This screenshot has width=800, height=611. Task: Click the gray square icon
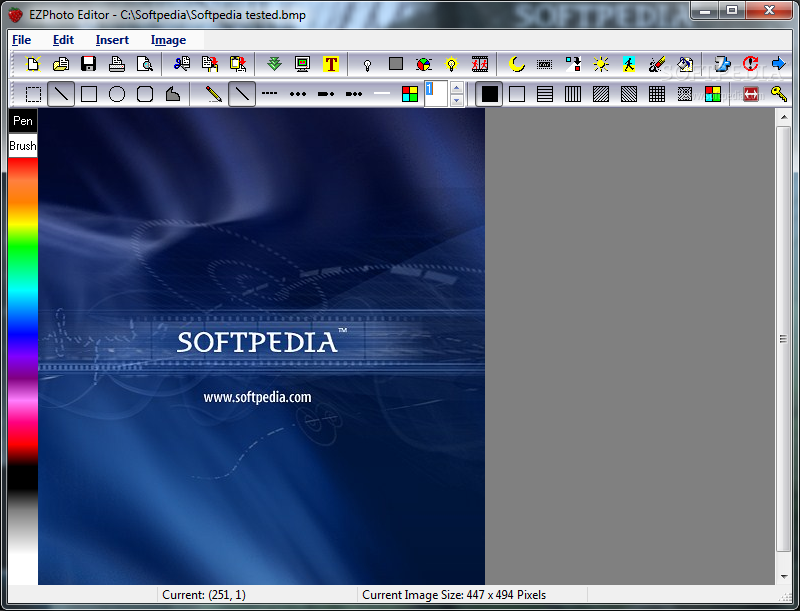[x=396, y=64]
